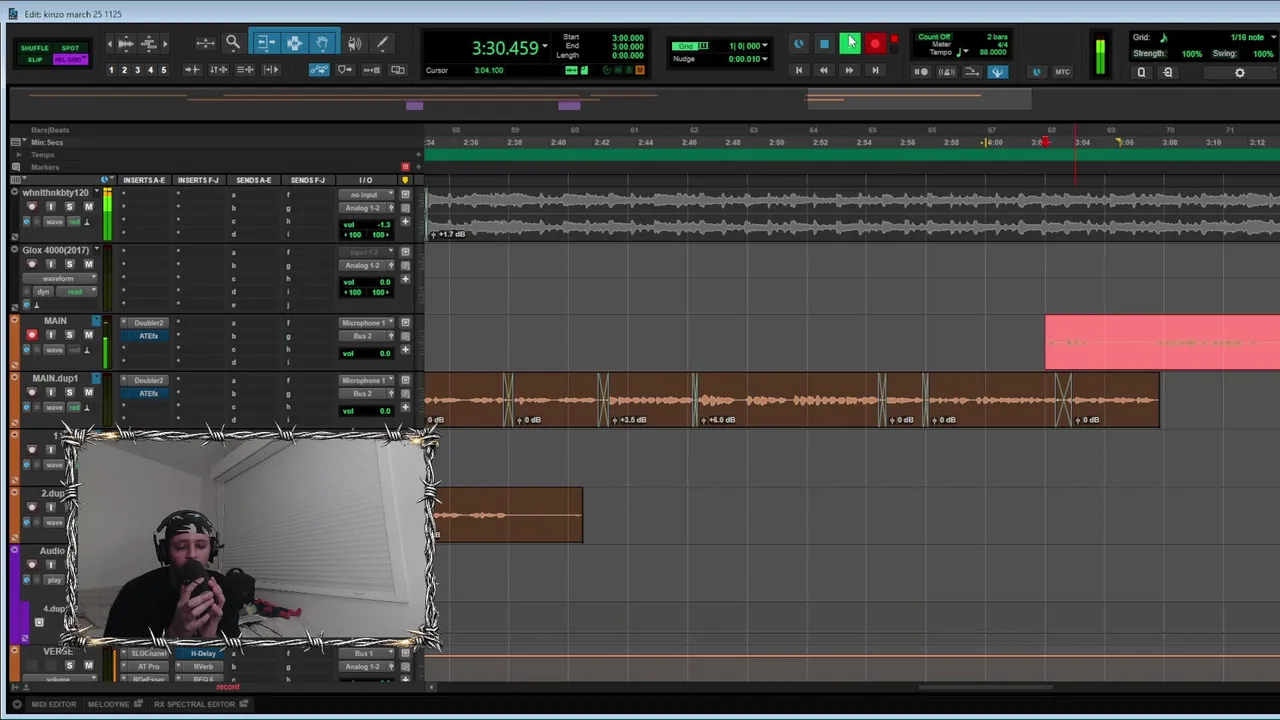The height and width of the screenshot is (720, 1280).
Task: Open the whnlthnkbty120 track name dropdown
Action: pos(96,192)
